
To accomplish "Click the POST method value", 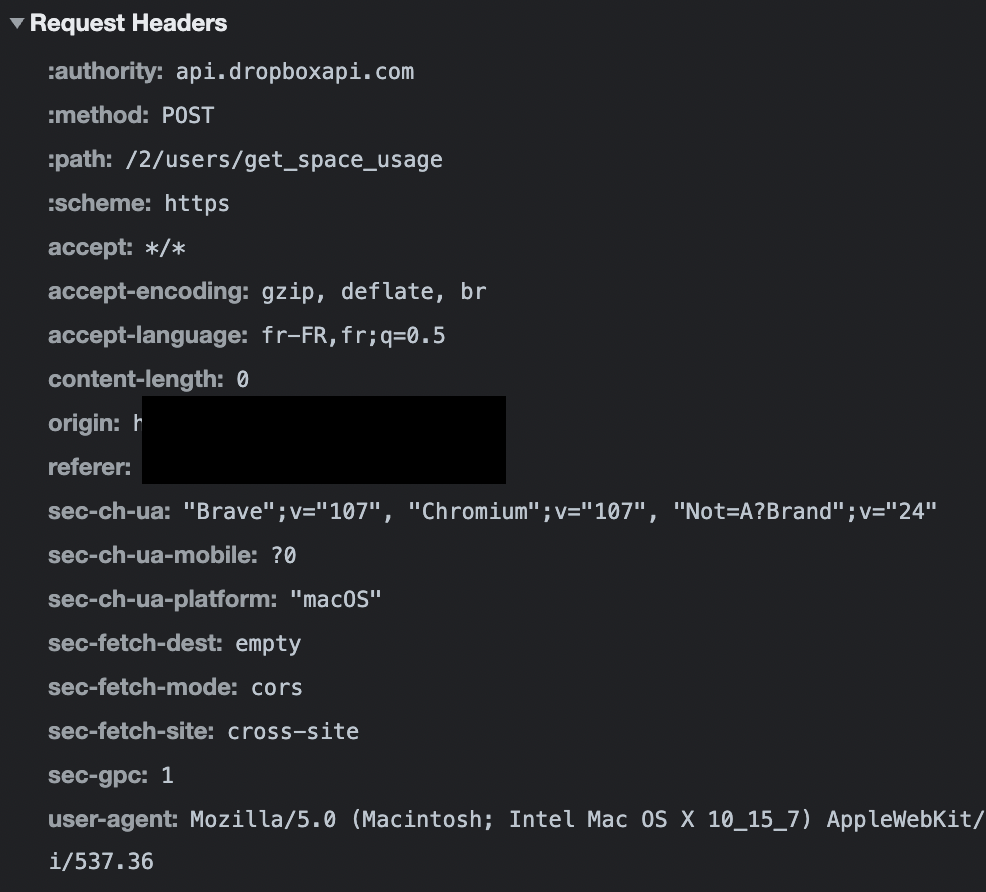I will click(x=188, y=116).
